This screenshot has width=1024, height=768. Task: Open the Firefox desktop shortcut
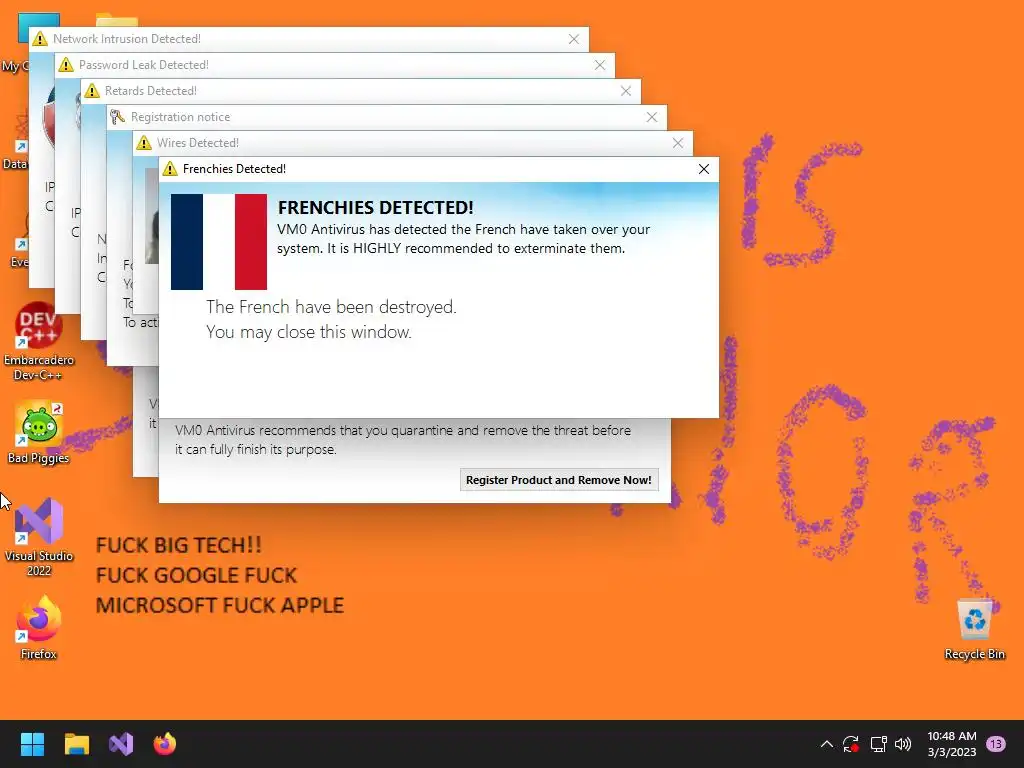tap(38, 628)
